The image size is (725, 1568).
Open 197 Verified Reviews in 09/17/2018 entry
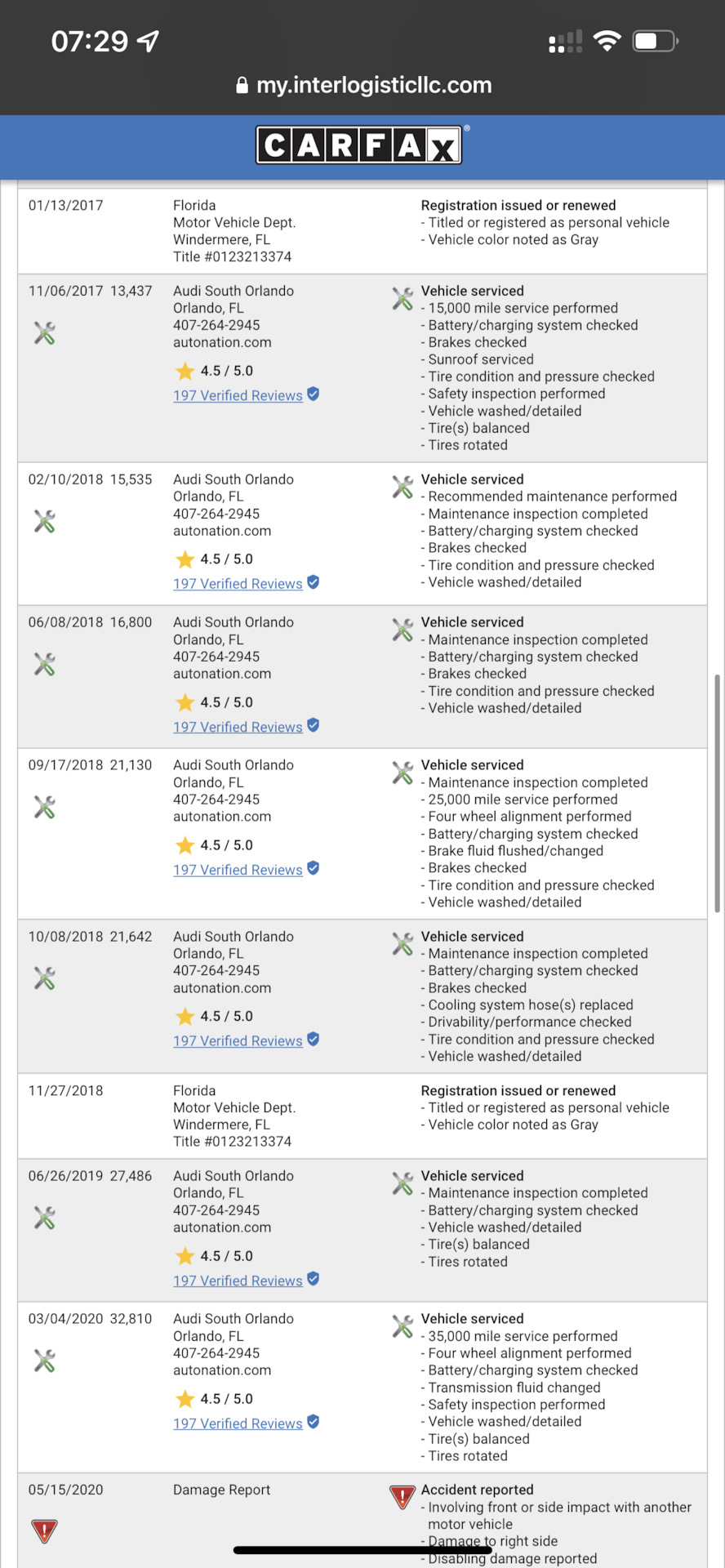coord(238,870)
